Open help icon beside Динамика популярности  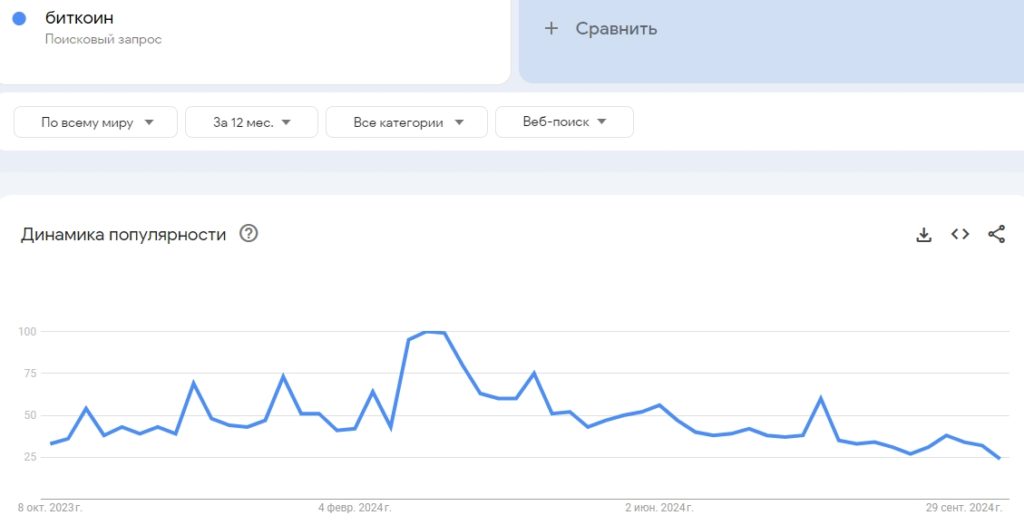[249, 234]
